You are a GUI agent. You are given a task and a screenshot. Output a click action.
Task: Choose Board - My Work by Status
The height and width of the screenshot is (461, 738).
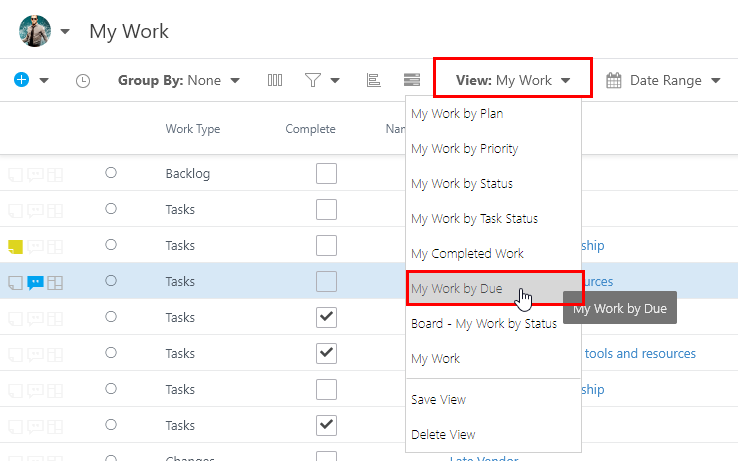point(493,324)
